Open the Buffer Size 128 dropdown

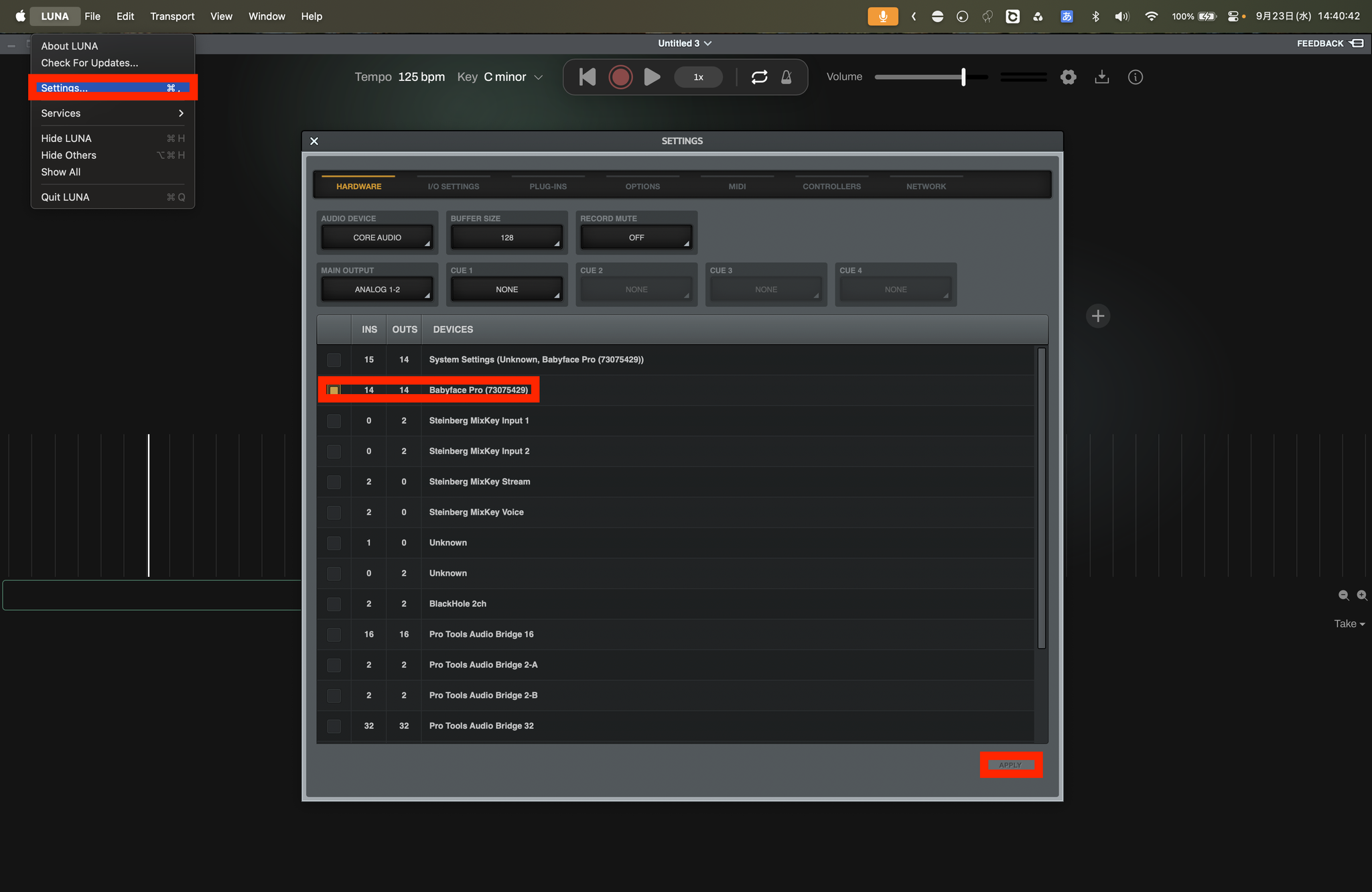507,237
